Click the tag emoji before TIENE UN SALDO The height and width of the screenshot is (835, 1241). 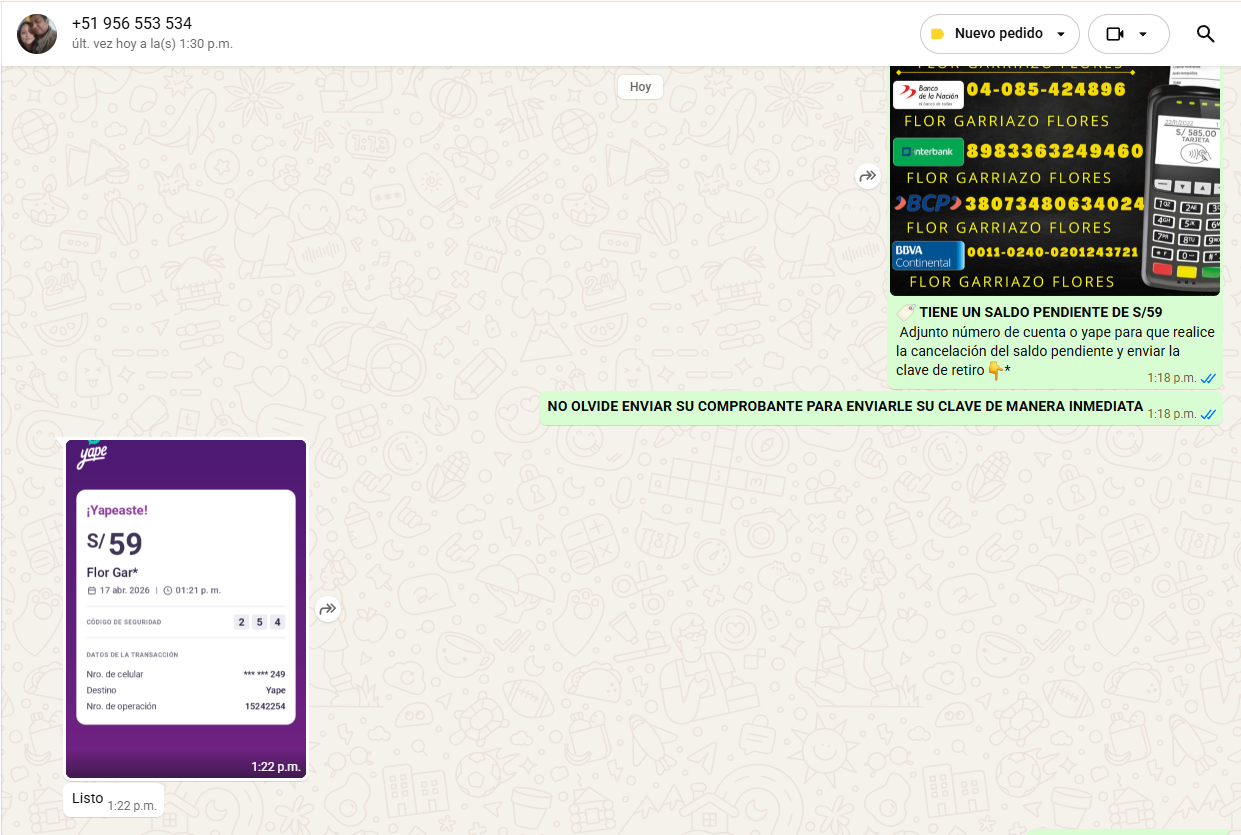pyautogui.click(x=906, y=313)
